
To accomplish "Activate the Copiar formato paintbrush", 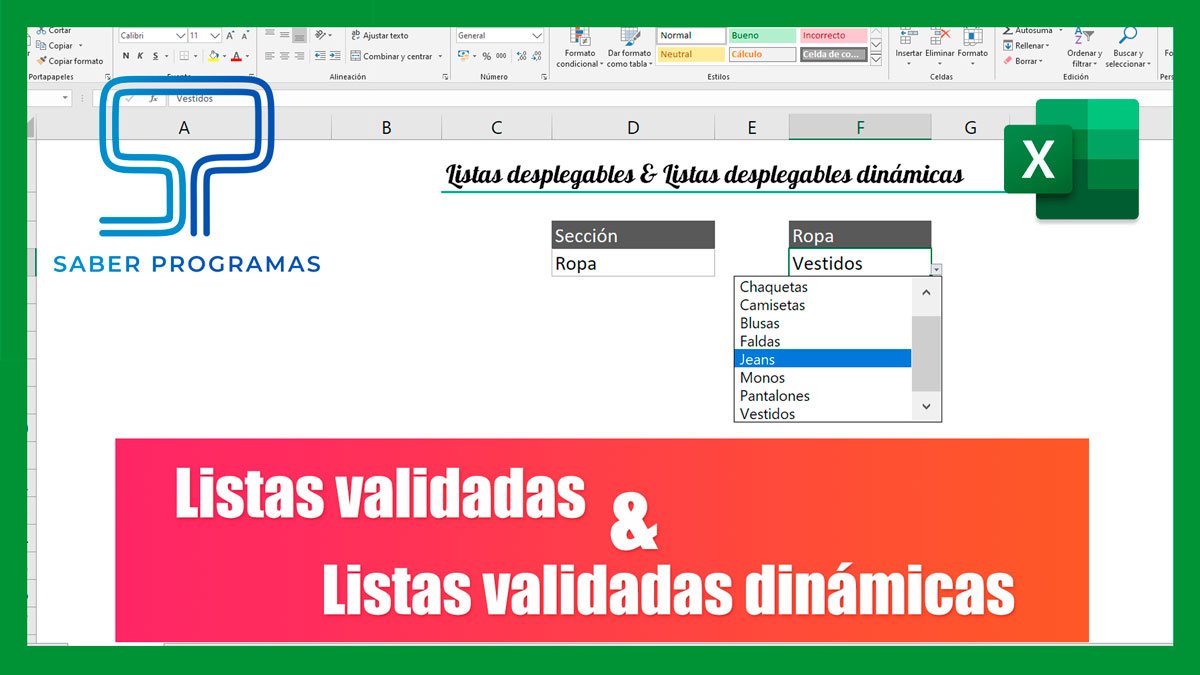I will pyautogui.click(x=41, y=61).
